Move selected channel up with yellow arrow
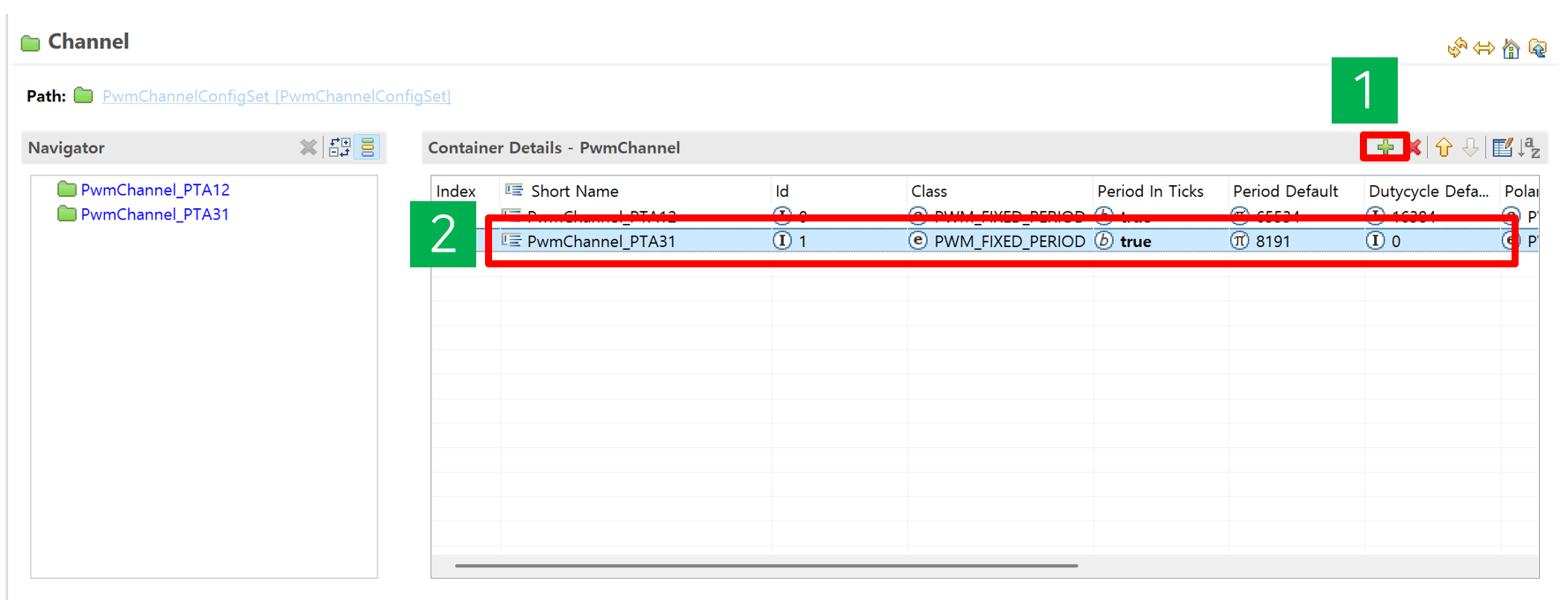 pos(1444,147)
